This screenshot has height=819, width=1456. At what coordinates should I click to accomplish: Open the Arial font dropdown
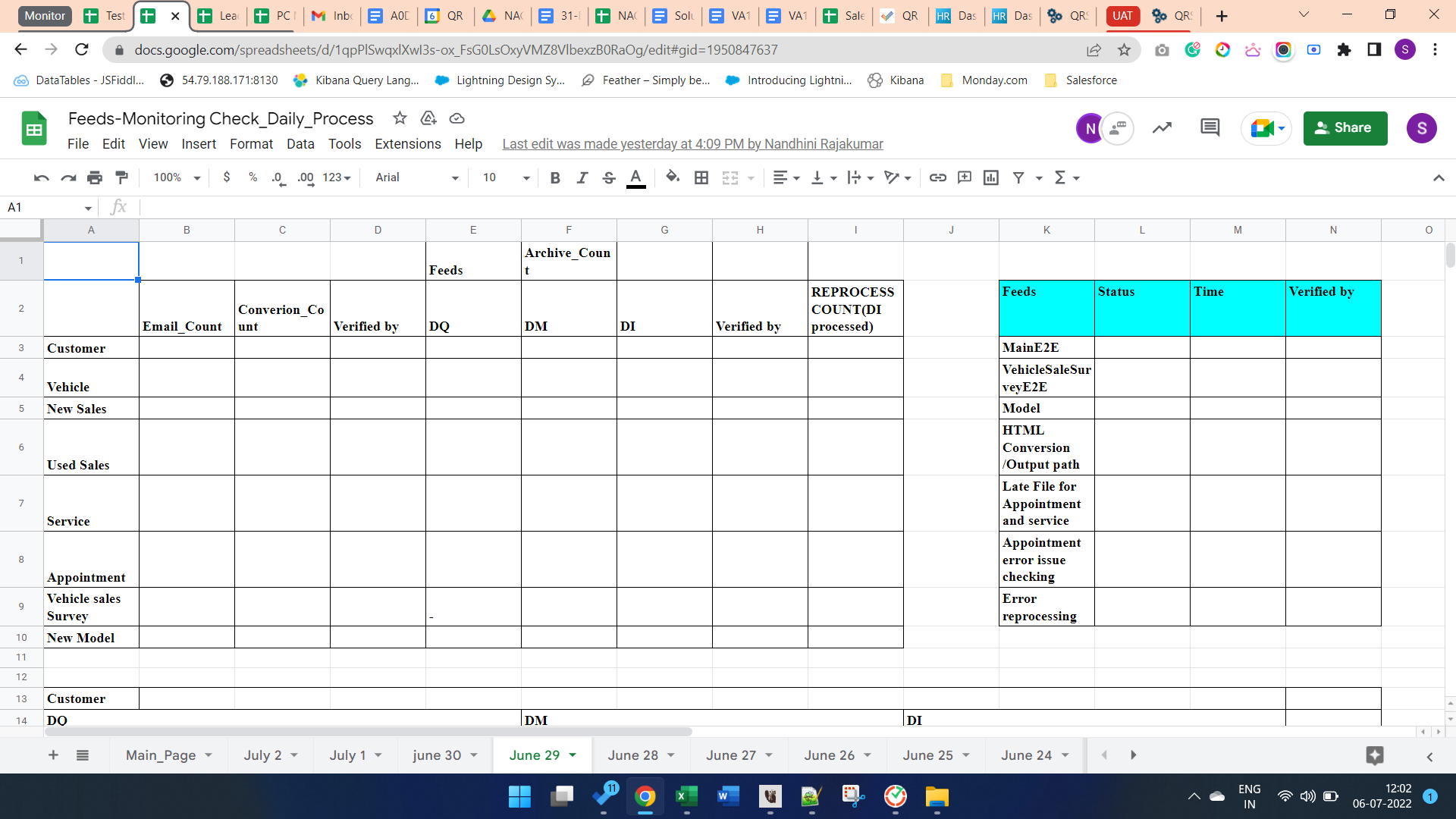417,177
